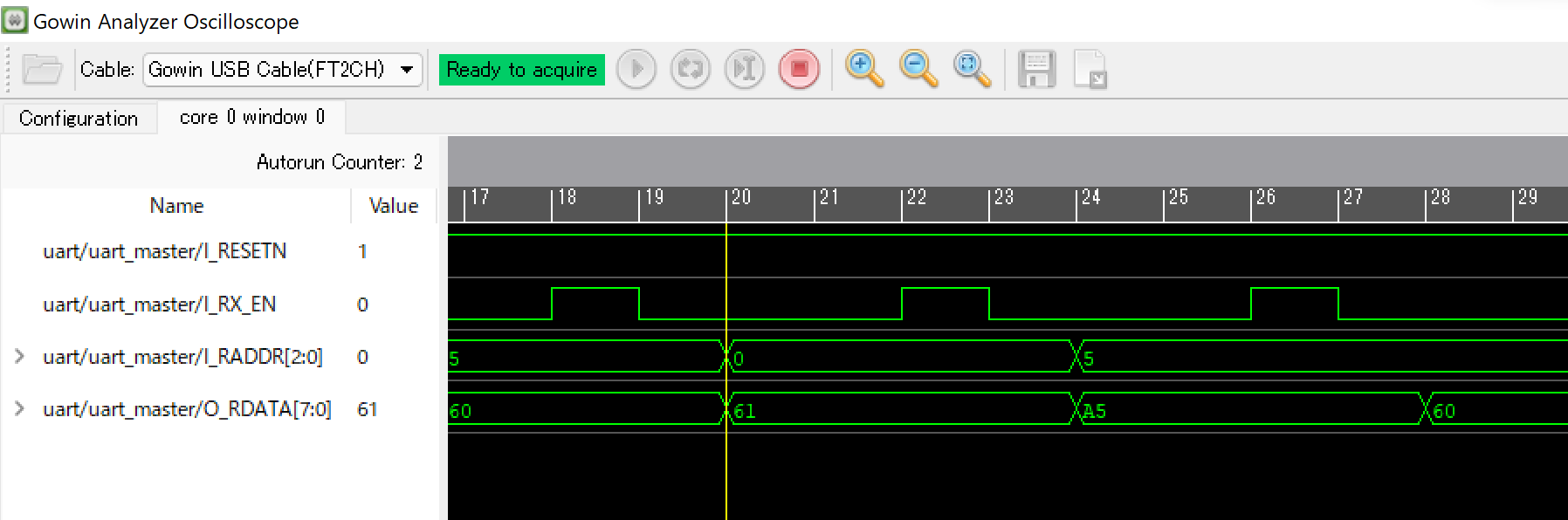1568x520 pixels.
Task: Select the core 0 window 0 tab
Action: coord(251,118)
